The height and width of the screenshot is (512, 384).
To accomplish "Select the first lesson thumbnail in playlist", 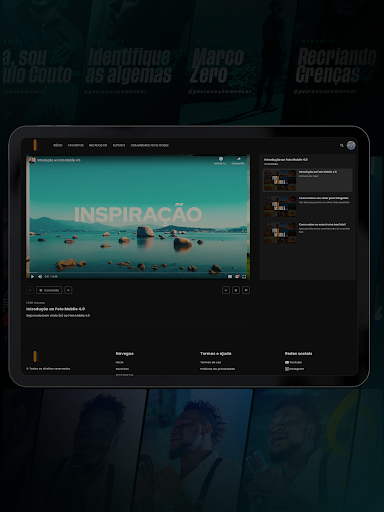I will (280, 180).
